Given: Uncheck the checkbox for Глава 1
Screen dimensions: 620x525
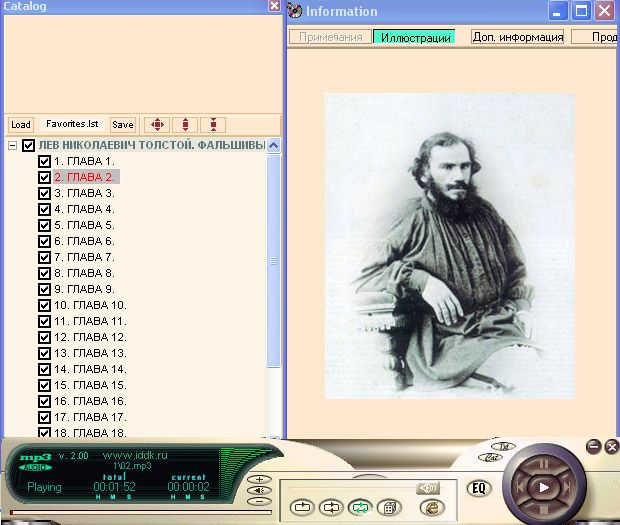Looking at the screenshot, I should pyautogui.click(x=44, y=161).
